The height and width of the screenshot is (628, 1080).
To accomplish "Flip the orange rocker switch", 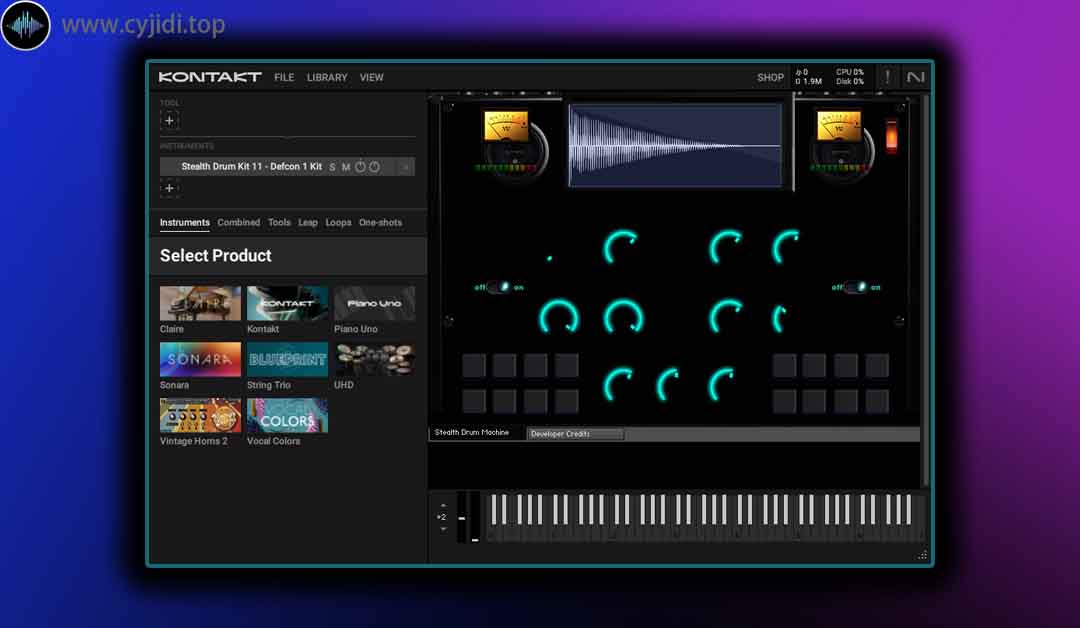I will point(891,136).
